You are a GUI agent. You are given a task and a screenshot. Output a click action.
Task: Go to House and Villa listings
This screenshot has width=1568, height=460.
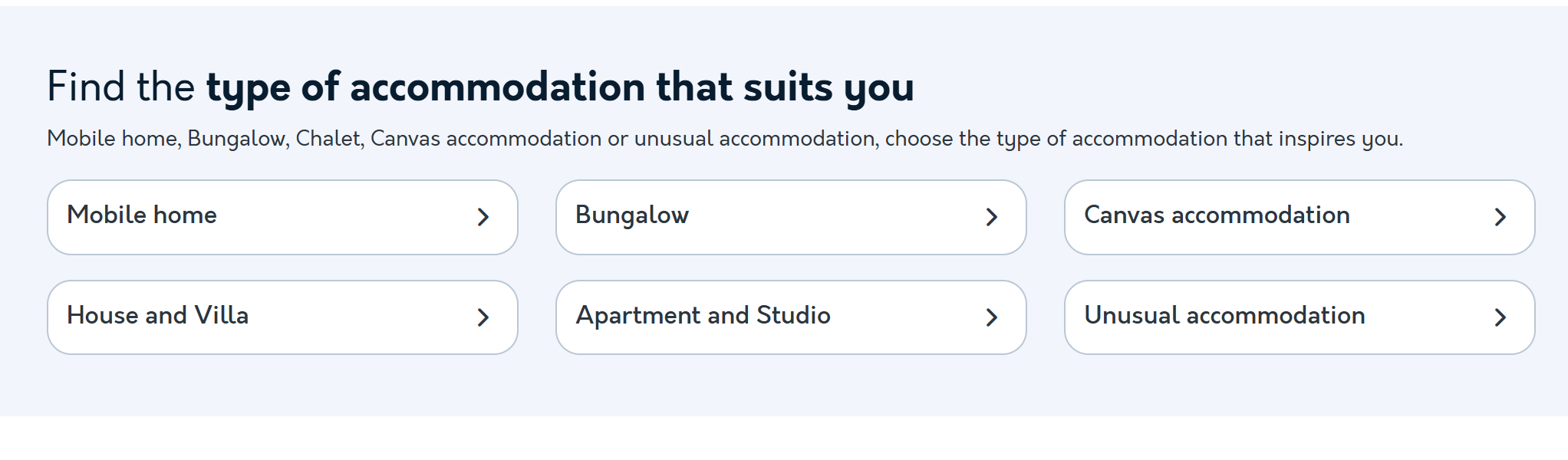tap(158, 316)
